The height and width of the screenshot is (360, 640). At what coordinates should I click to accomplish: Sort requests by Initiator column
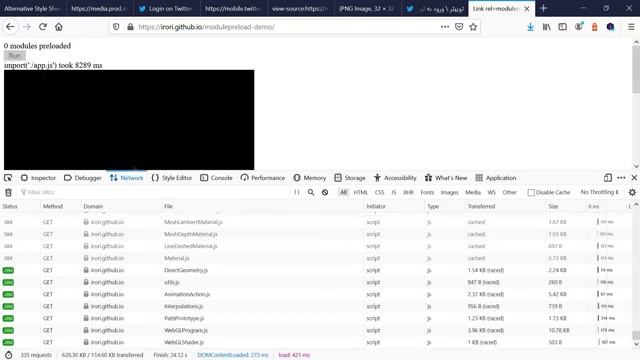(x=394, y=206)
